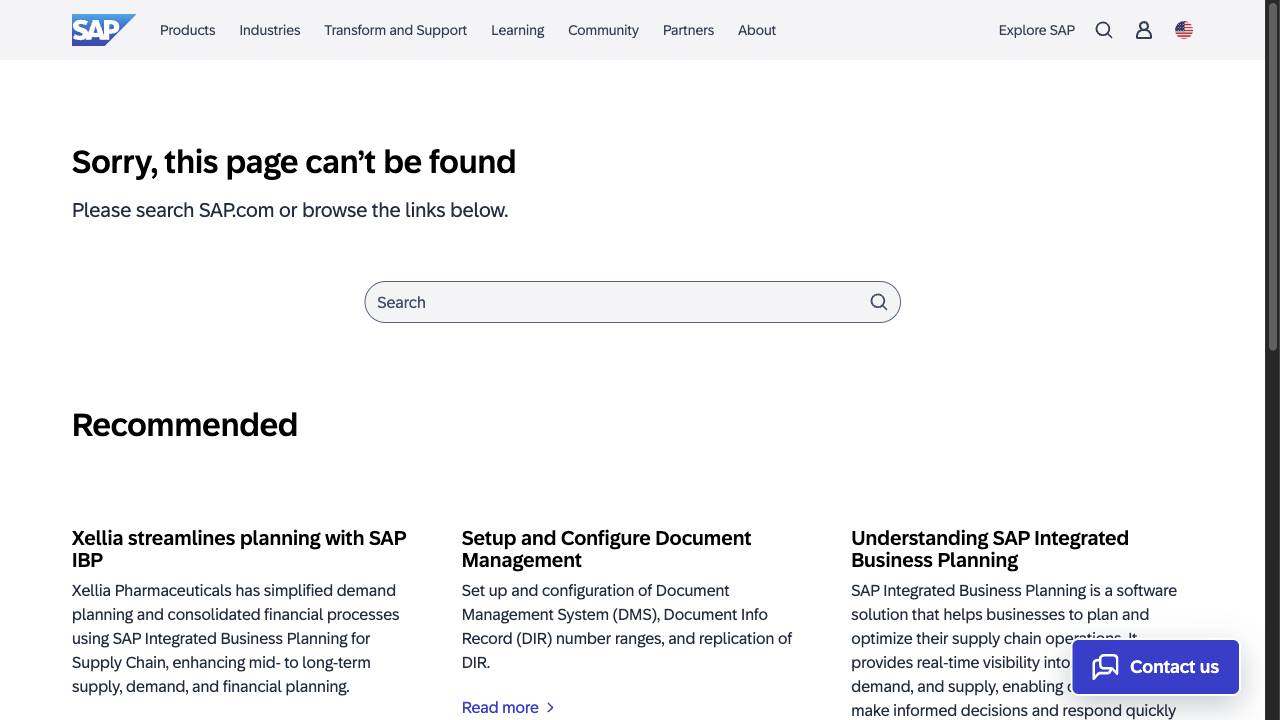
Task: Open Setup and Configure Document Management heading
Action: (606, 549)
